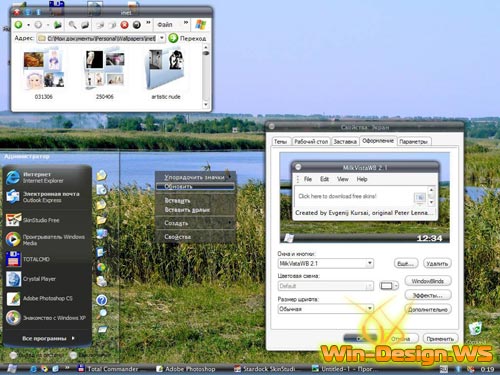Choose Вставить ярлык in context menu

195,210
